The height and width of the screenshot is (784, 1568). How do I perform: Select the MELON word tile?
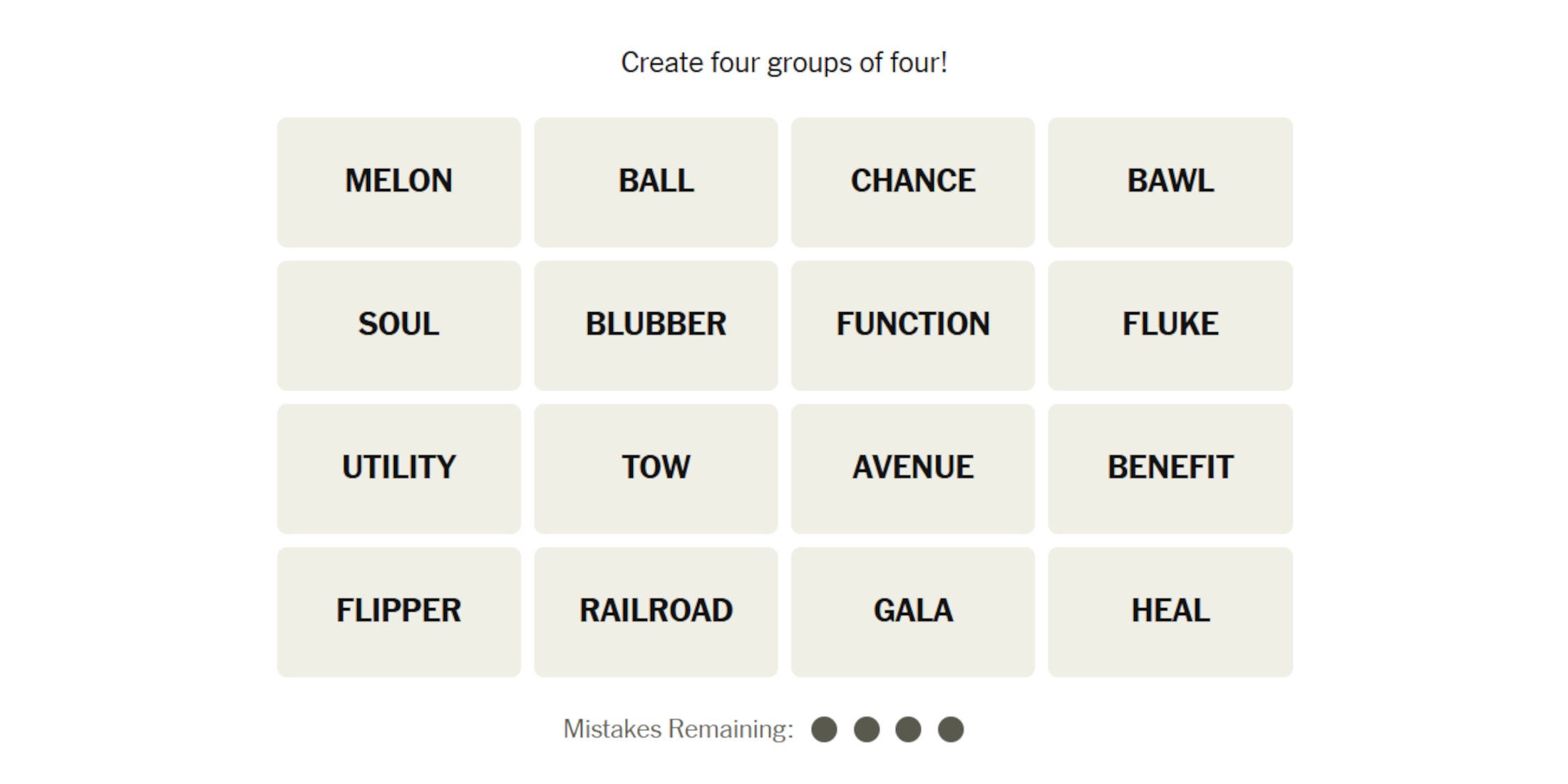398,182
